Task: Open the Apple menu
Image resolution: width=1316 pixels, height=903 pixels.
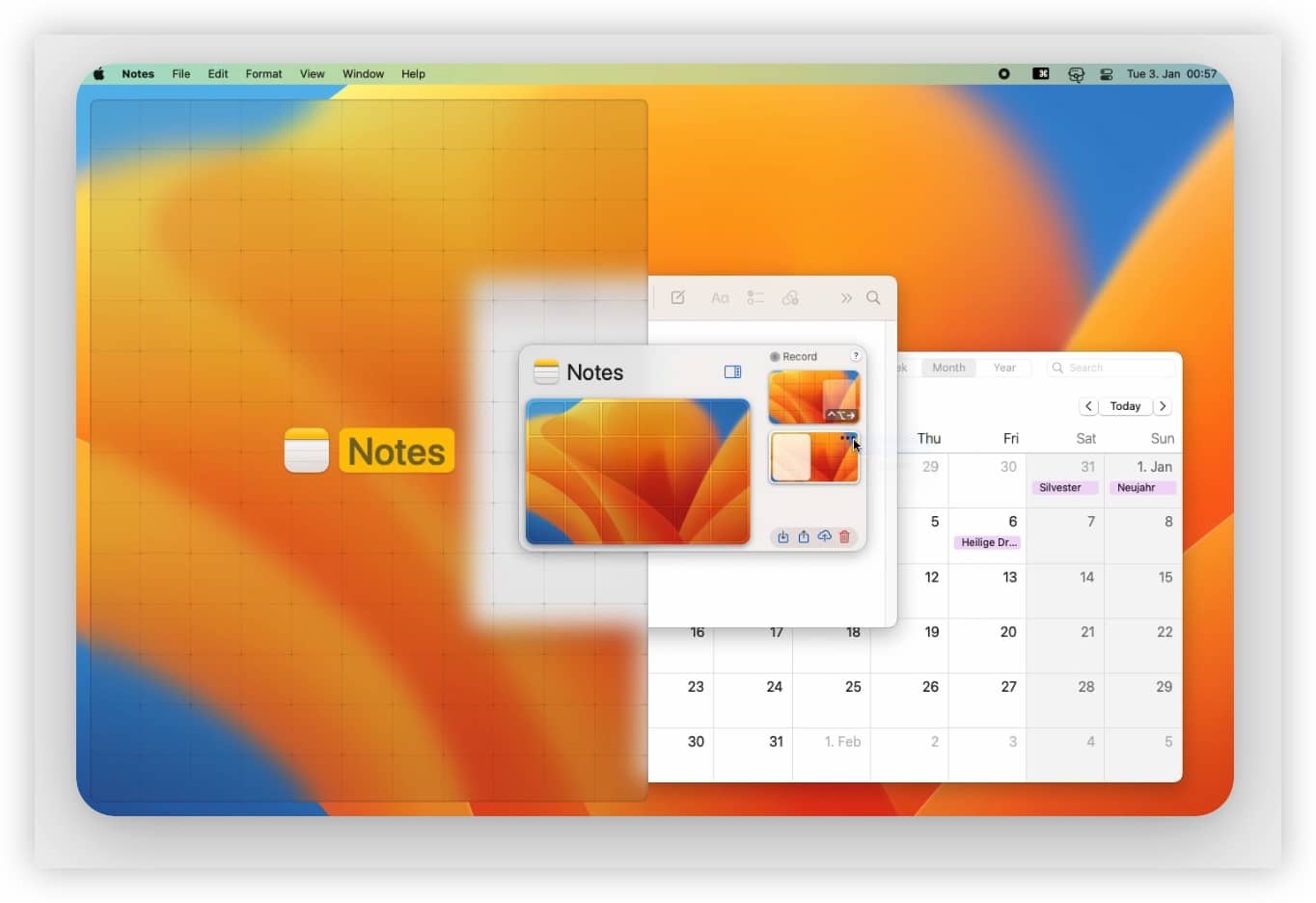Action: tap(98, 73)
